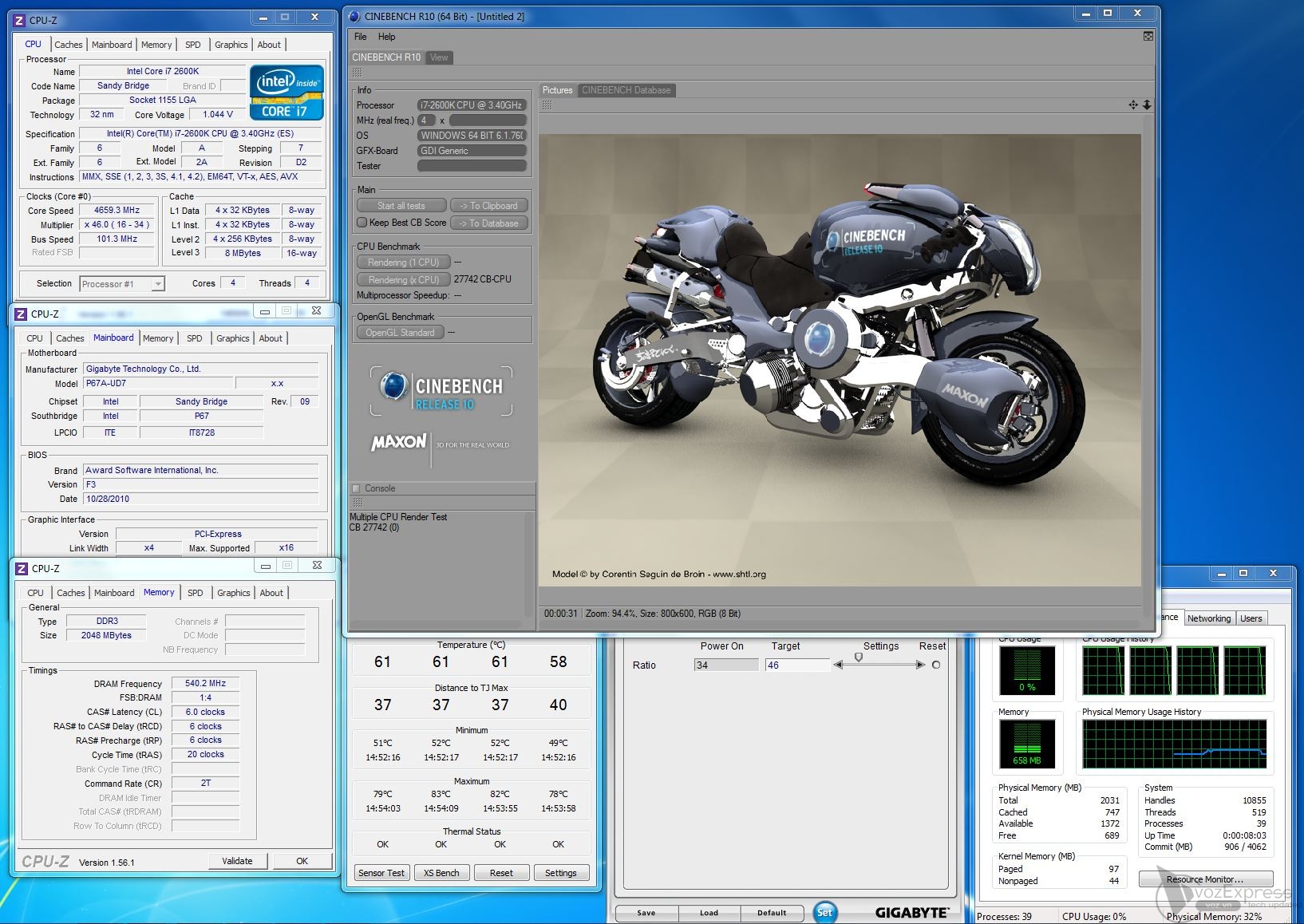The height and width of the screenshot is (924, 1304).
Task: Click the MAXON logo in CINEBENCH
Action: pyautogui.click(x=398, y=442)
